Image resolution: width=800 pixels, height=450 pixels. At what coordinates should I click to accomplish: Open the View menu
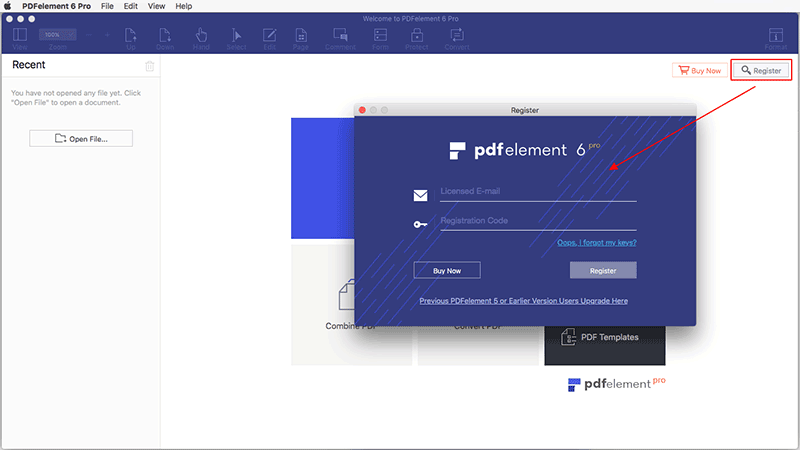[x=156, y=6]
